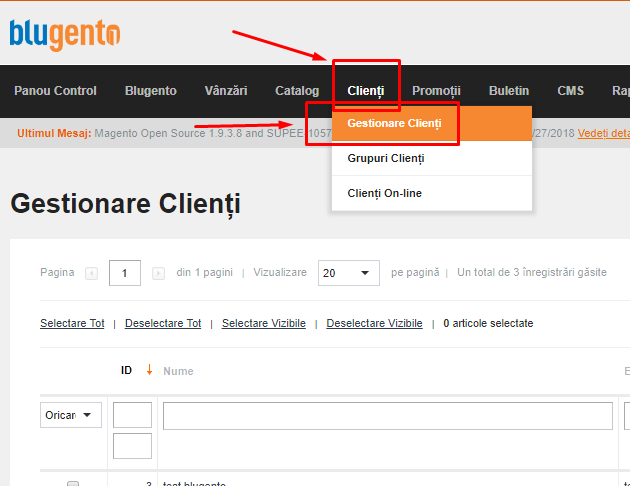
Task: Sort by ID column header
Action: click(126, 370)
